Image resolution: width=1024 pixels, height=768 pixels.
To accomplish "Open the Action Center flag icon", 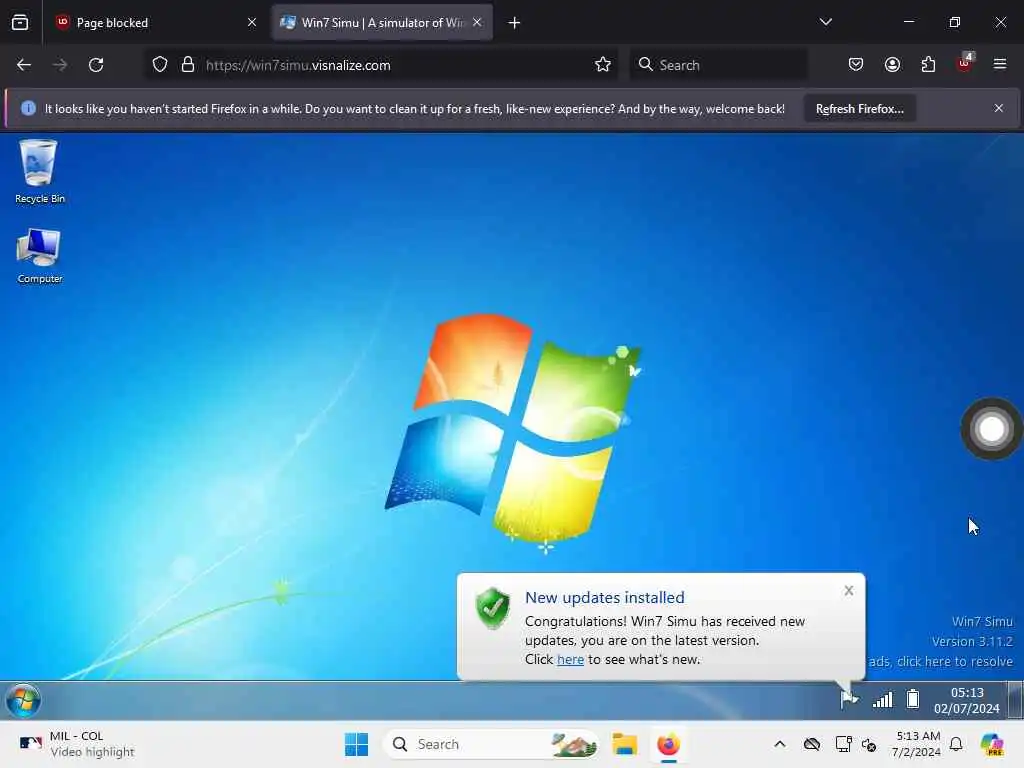I will coord(848,699).
